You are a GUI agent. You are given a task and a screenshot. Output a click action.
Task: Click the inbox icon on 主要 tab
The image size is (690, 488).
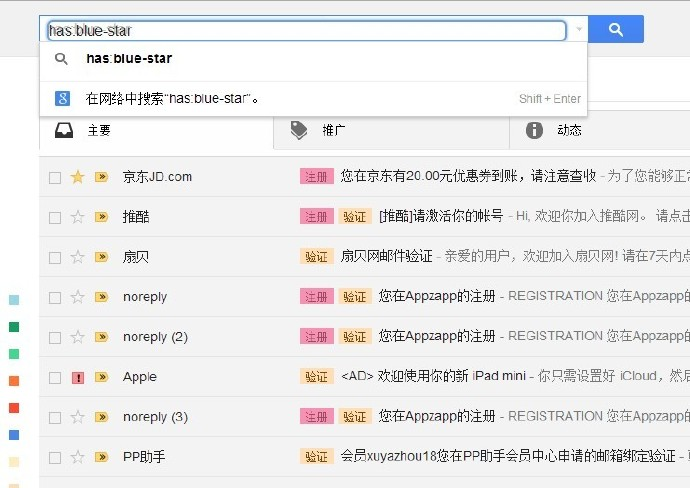click(x=64, y=130)
